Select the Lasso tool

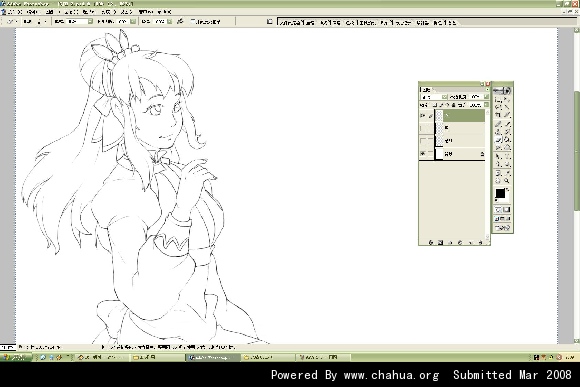(x=498, y=107)
